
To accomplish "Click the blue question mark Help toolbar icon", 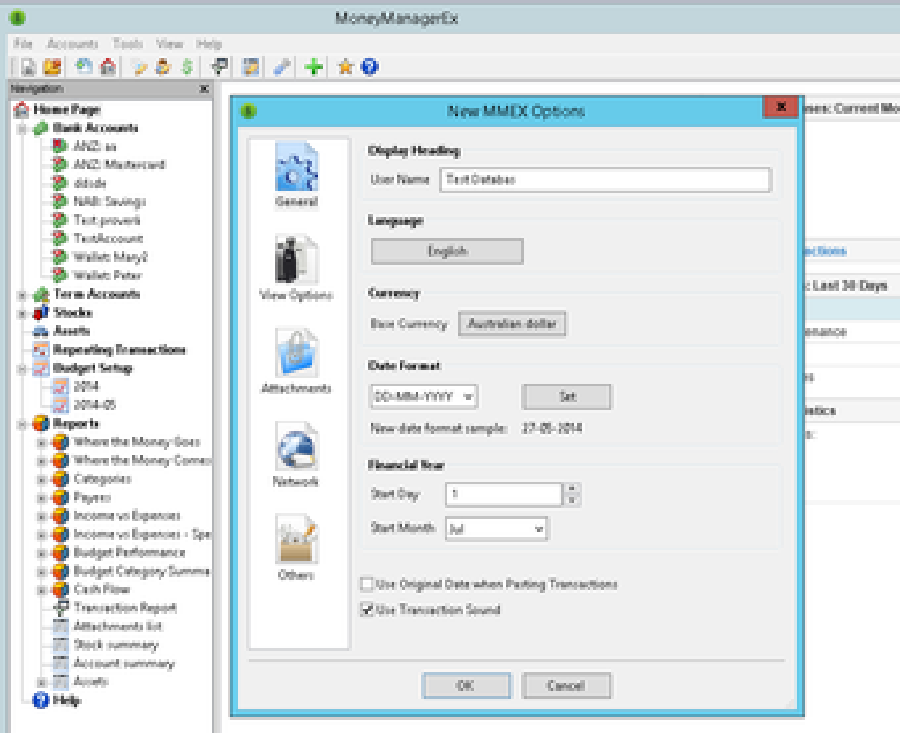I will click(x=370, y=67).
